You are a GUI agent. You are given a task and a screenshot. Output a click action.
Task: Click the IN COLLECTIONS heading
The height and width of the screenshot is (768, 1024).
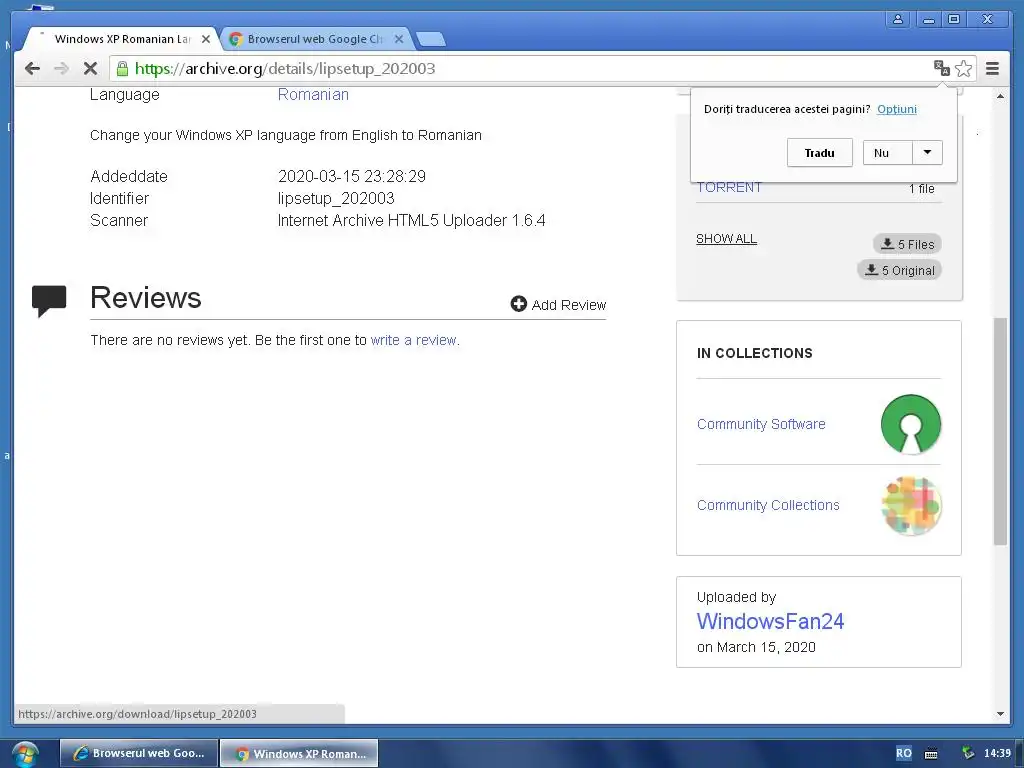(x=754, y=353)
